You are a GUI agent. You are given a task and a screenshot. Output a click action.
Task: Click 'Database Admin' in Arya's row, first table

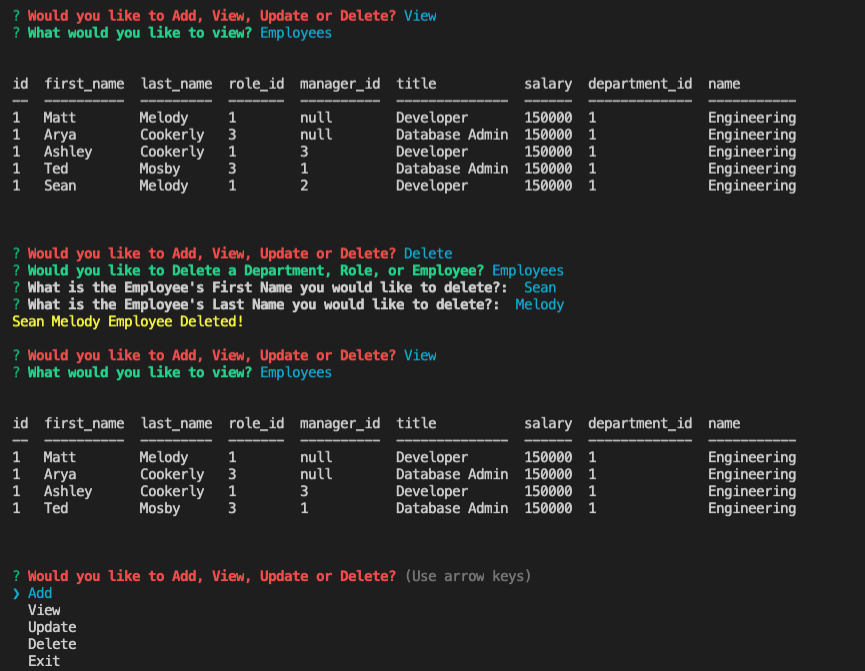pyautogui.click(x=452, y=135)
